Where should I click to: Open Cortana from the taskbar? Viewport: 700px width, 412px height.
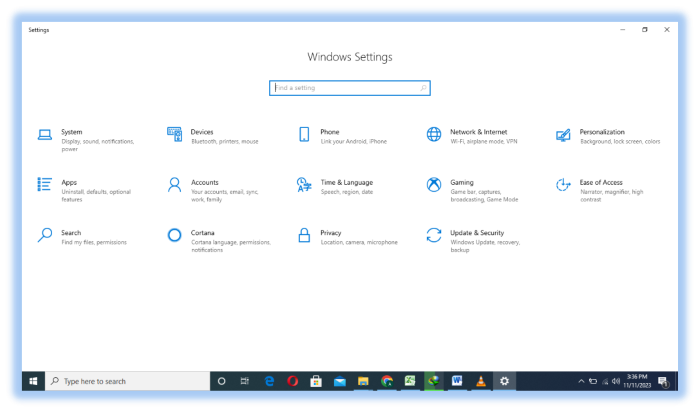(x=221, y=381)
